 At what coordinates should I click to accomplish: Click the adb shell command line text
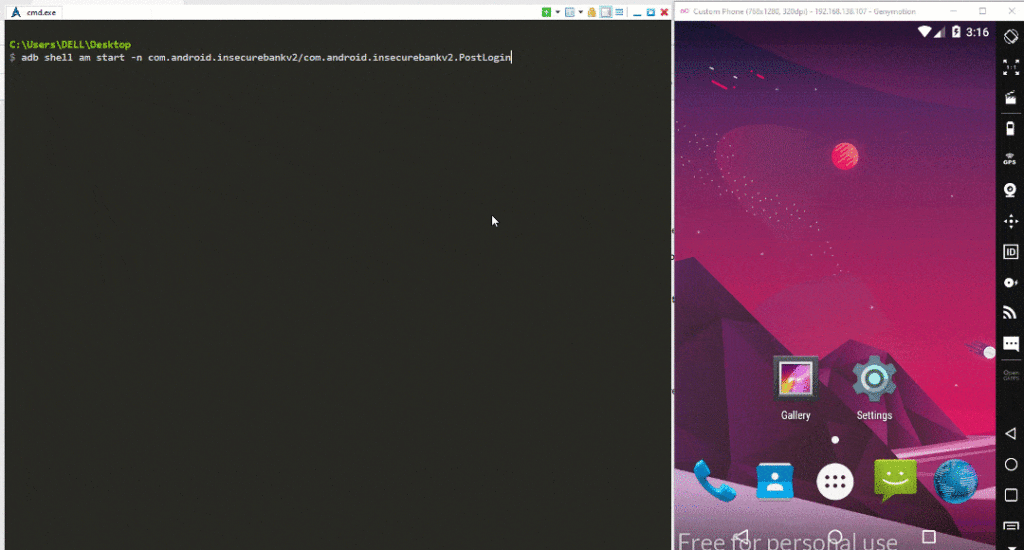point(266,57)
